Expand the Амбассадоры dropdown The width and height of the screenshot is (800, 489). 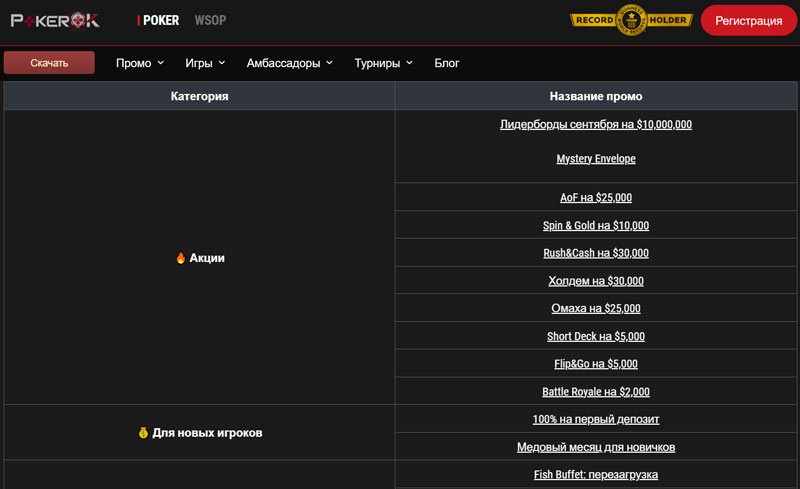click(290, 63)
